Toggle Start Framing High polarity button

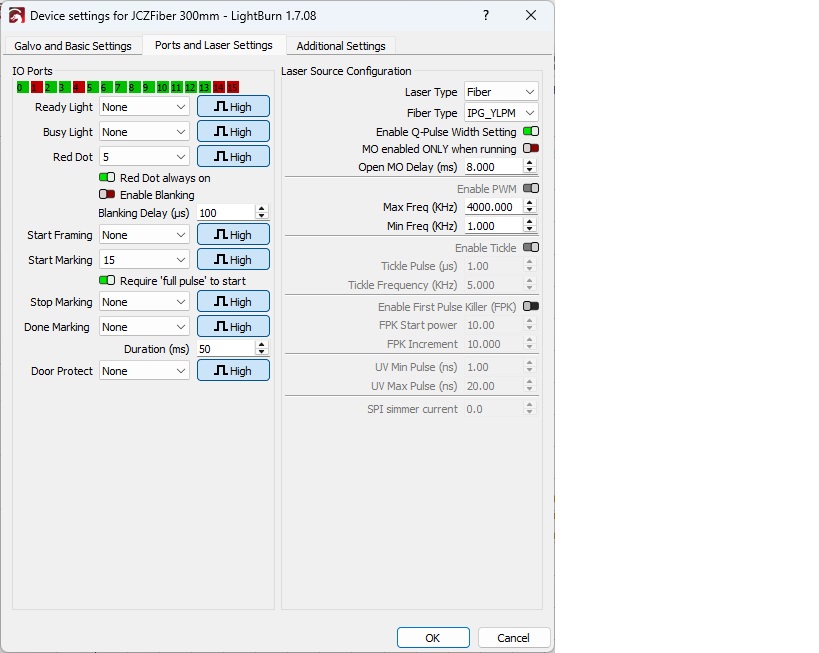(x=233, y=235)
